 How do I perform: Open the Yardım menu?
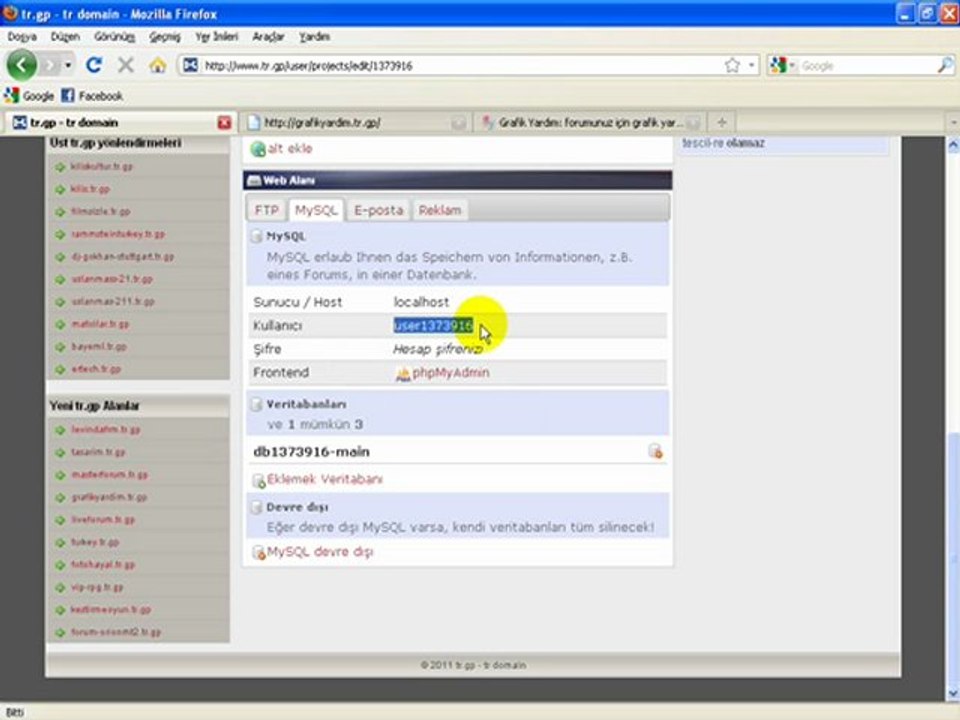click(x=314, y=37)
